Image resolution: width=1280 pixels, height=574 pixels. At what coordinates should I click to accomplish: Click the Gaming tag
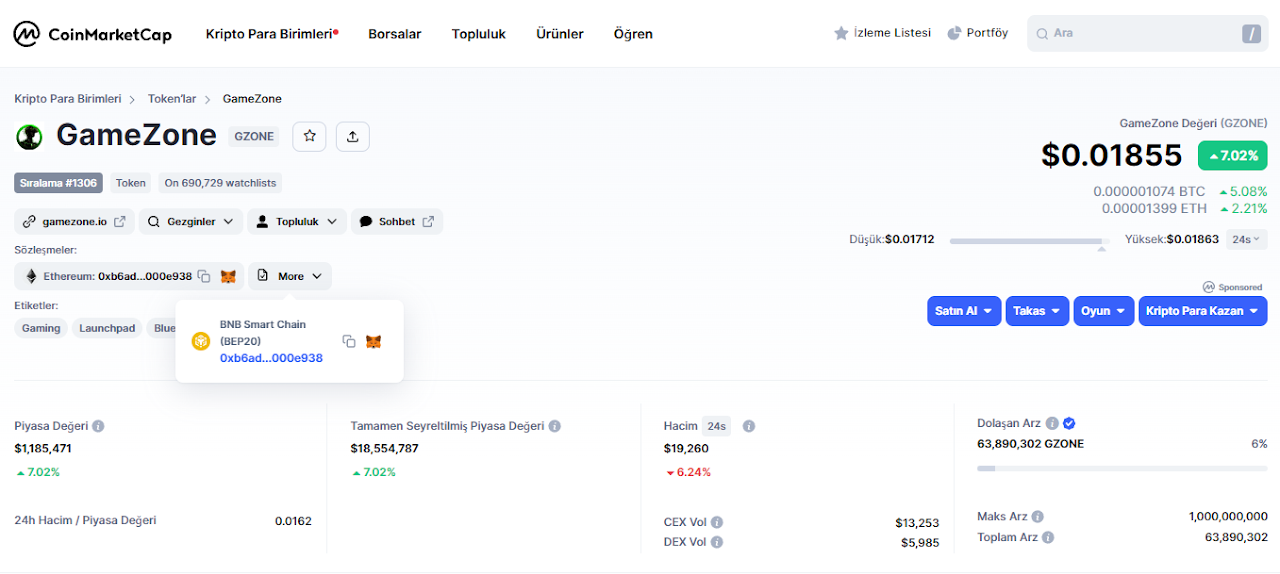[41, 328]
